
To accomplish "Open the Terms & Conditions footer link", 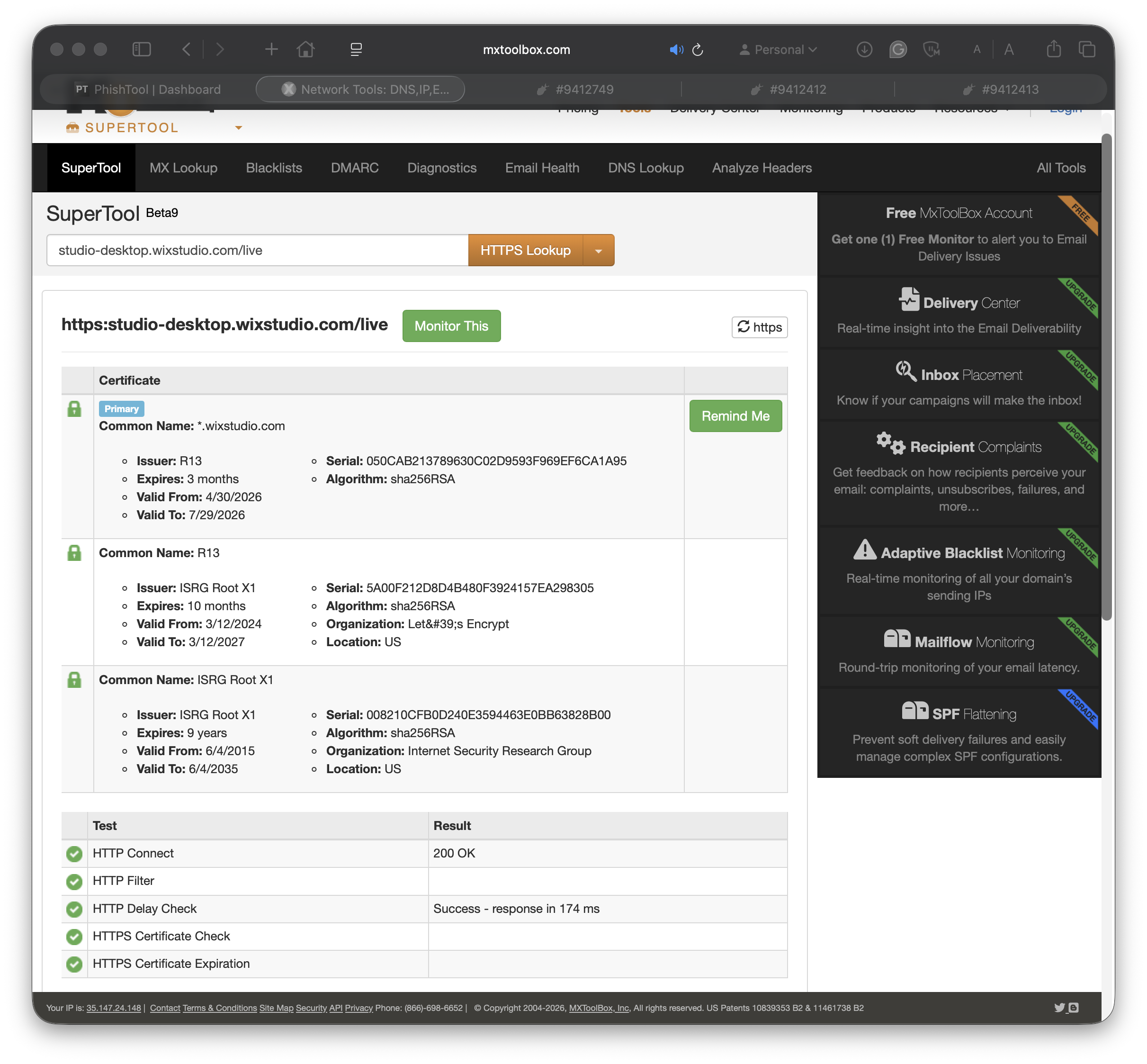I will (x=220, y=1008).
